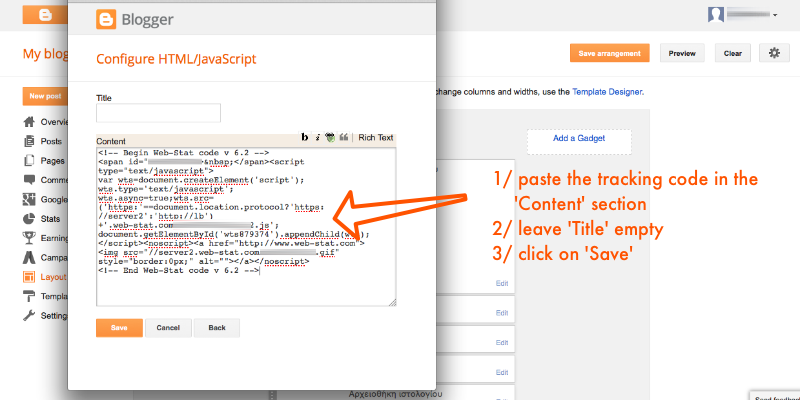Open the account menu dropdown arrow
The height and width of the screenshot is (400, 800).
775,15
